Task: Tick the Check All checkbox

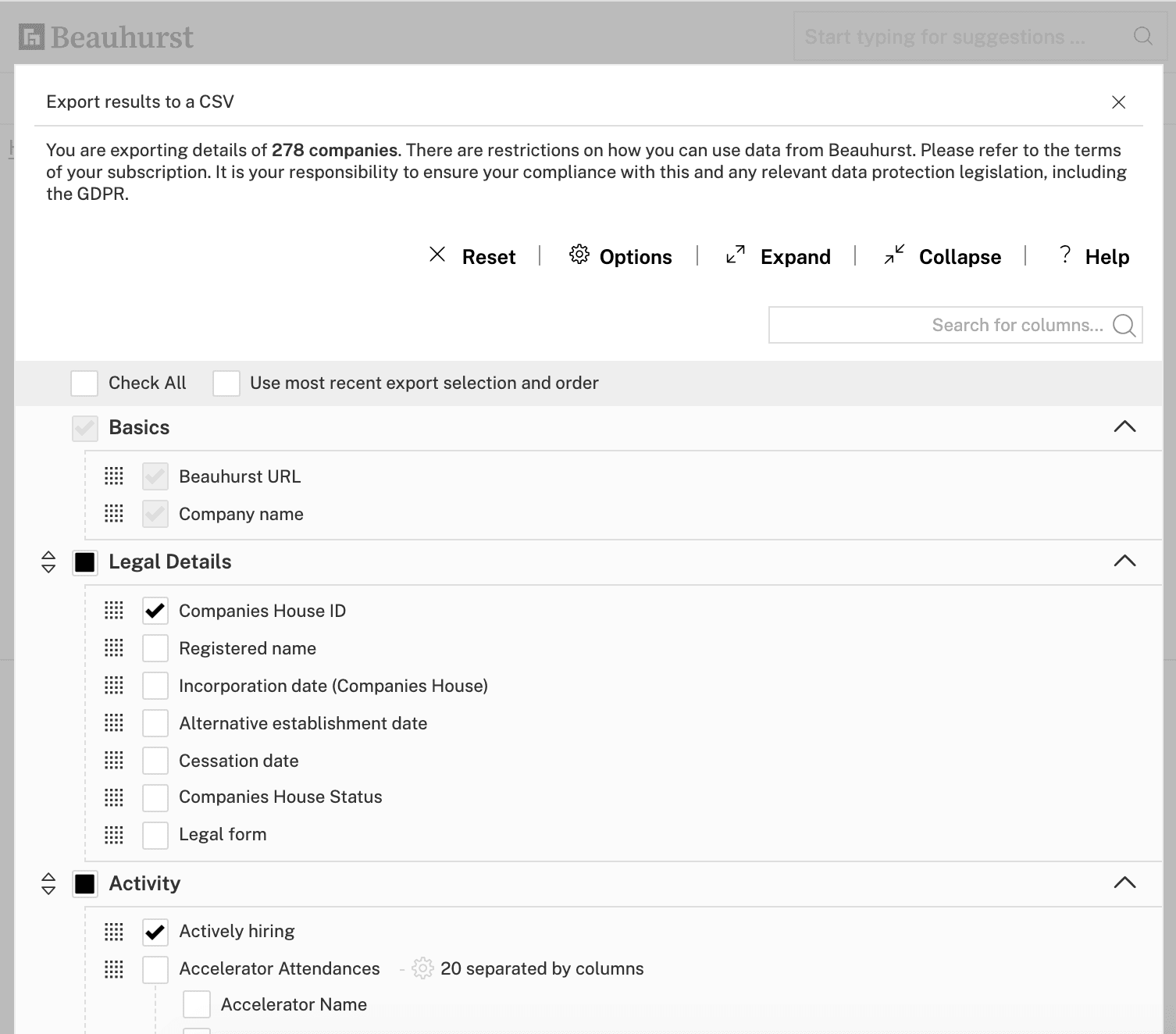Action: pos(84,383)
